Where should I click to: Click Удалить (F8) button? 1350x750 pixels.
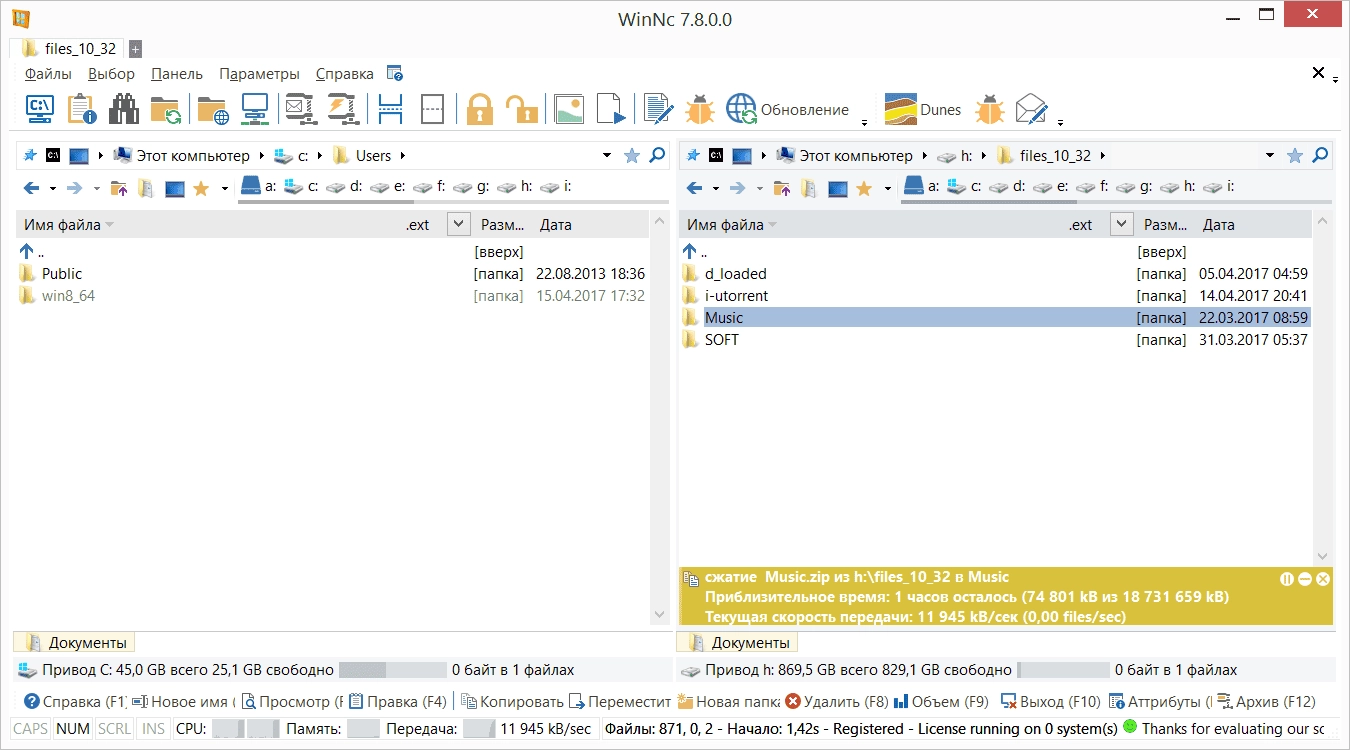[x=837, y=702]
